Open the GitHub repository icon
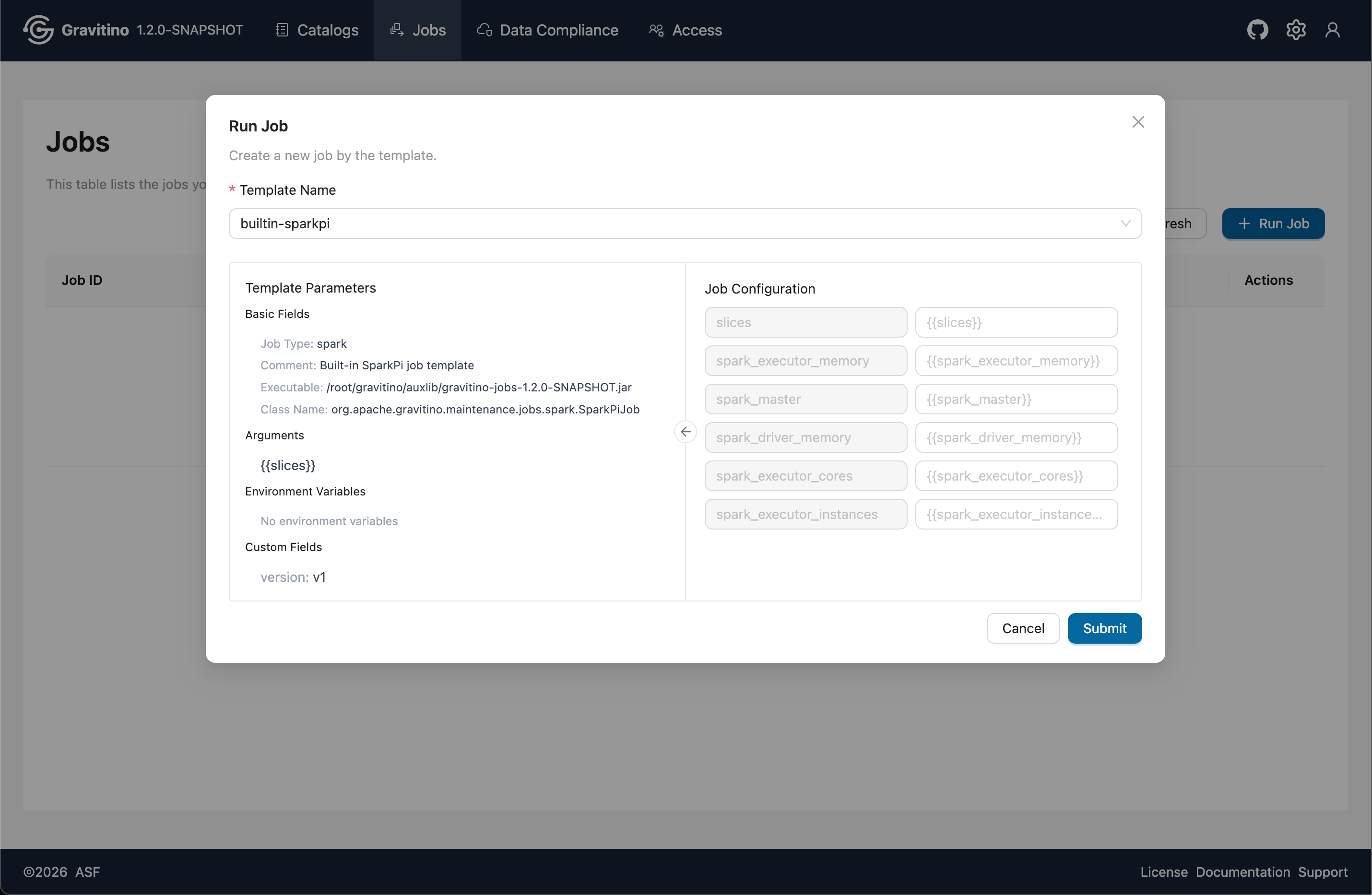Screen dimensions: 1372x895 click(x=1257, y=30)
